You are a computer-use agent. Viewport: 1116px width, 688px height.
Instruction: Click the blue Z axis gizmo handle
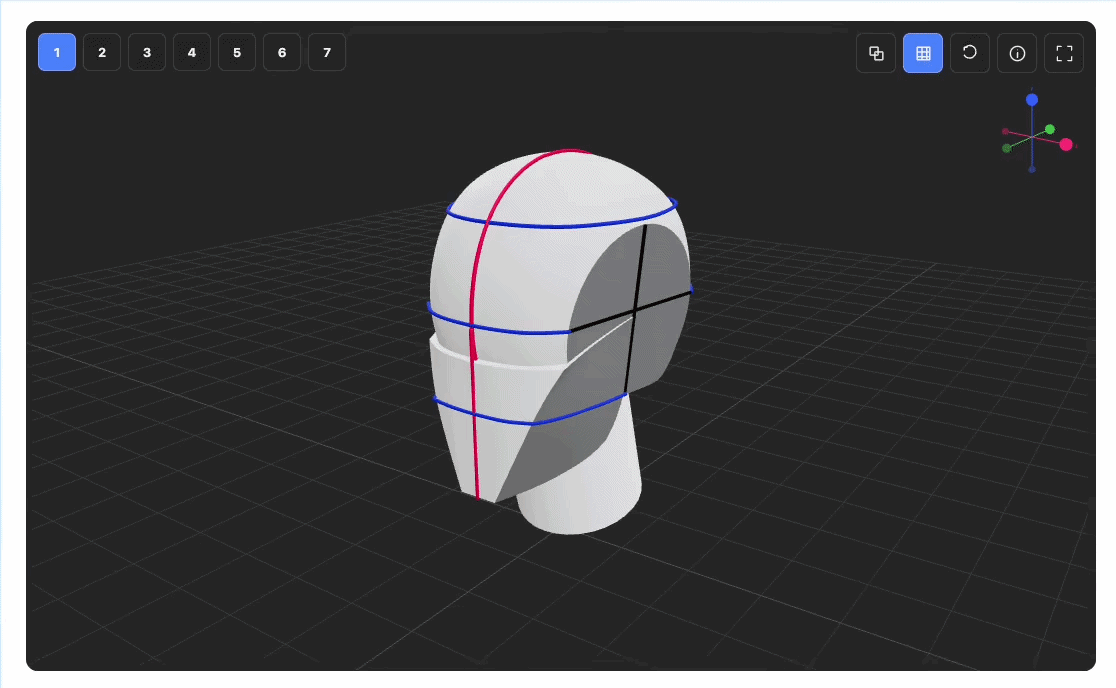1032,100
